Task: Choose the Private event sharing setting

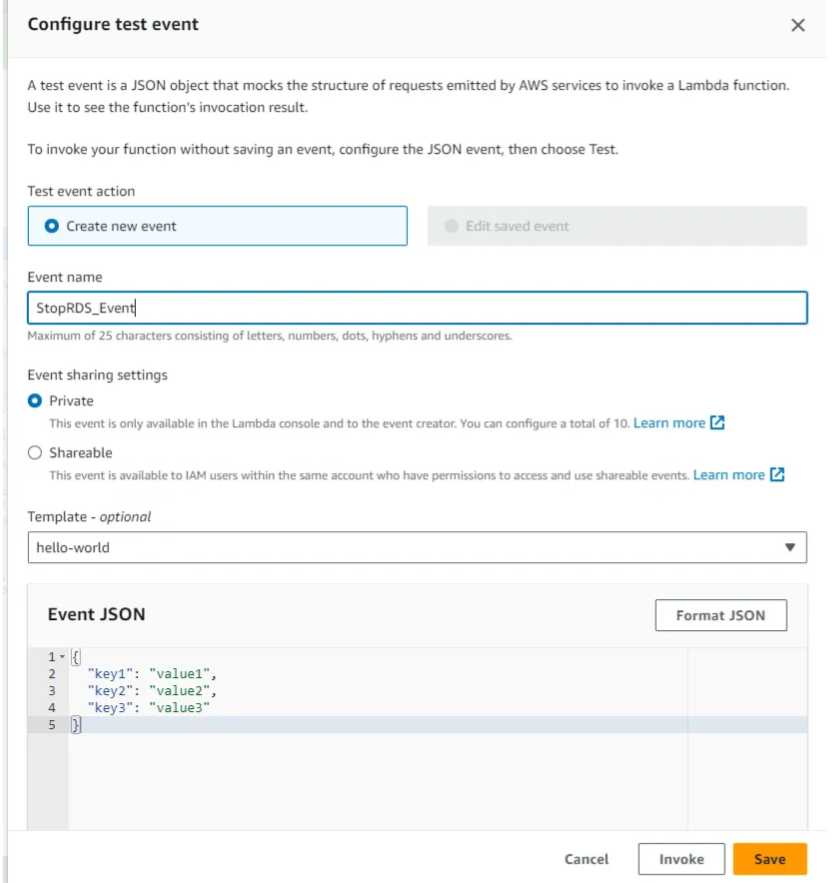Action: pyautogui.click(x=36, y=401)
